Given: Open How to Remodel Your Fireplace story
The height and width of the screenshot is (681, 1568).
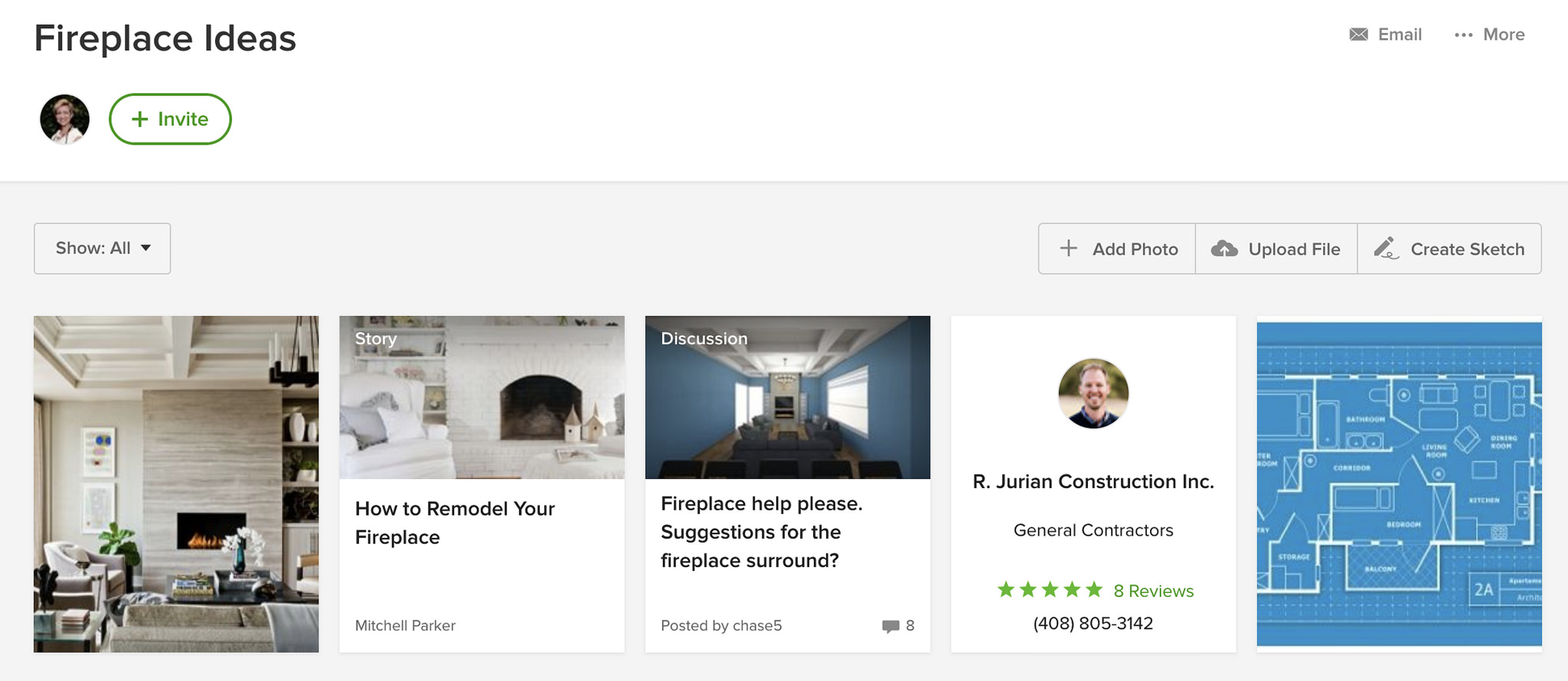Looking at the screenshot, I should click(455, 523).
